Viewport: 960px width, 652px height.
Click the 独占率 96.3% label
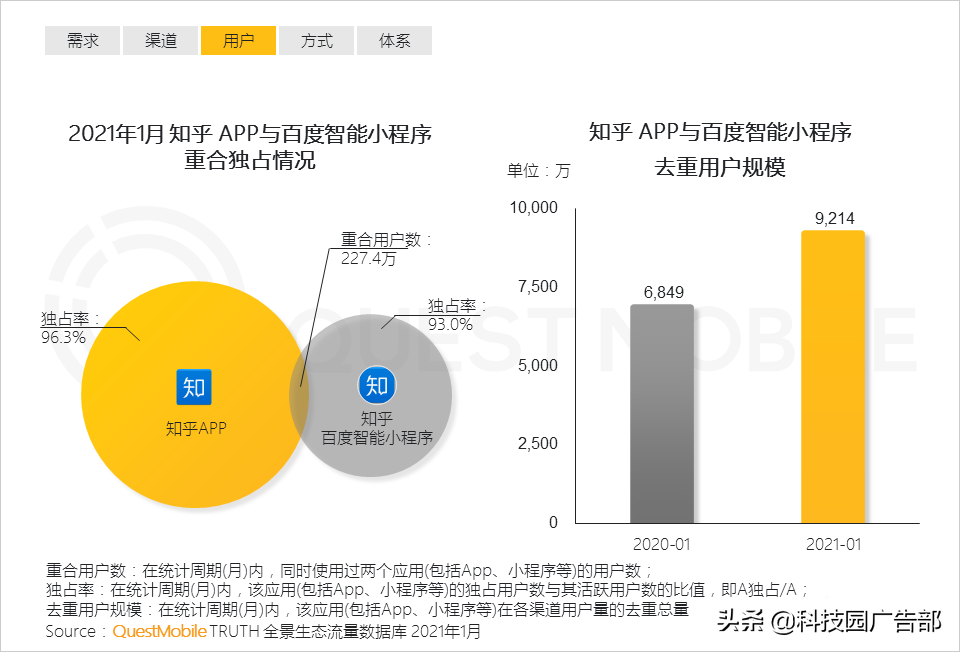(x=70, y=328)
